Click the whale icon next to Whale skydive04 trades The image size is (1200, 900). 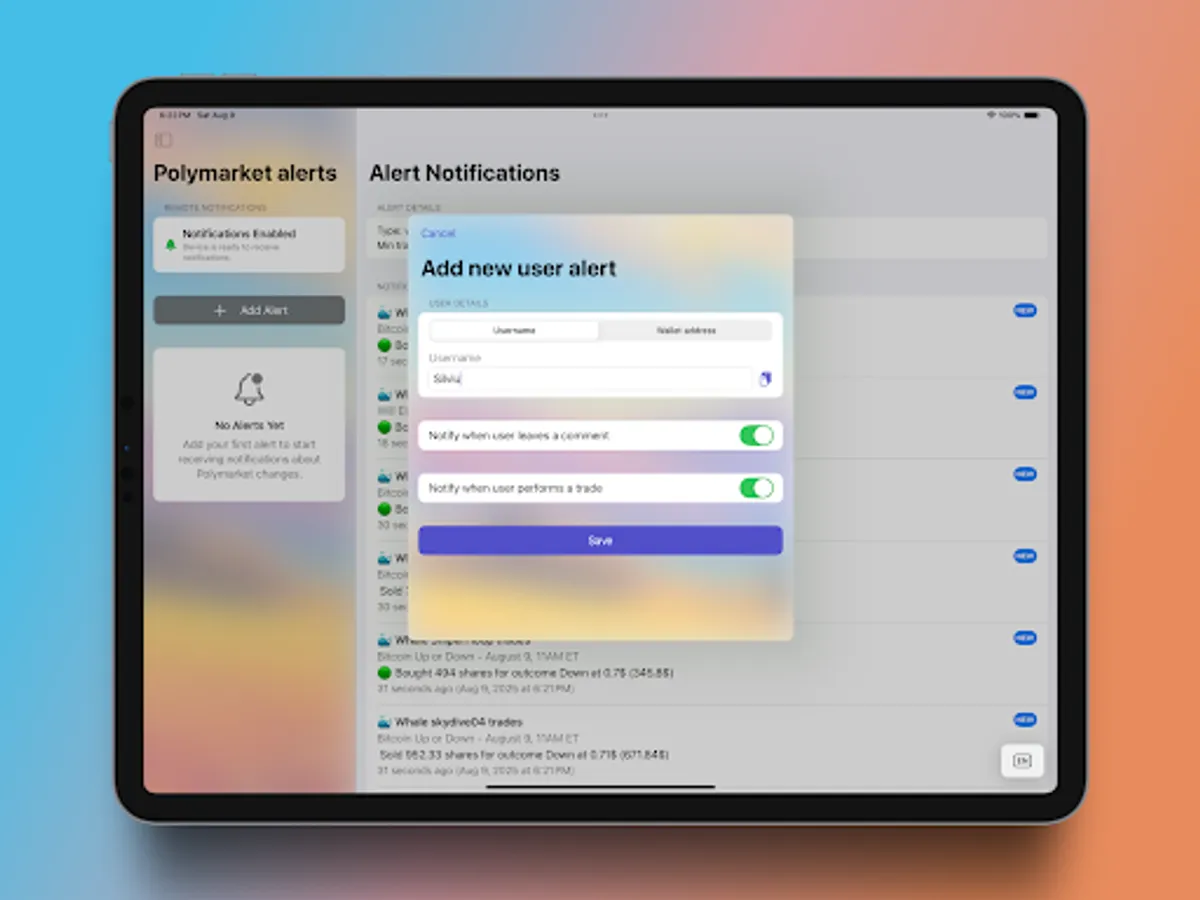(384, 721)
